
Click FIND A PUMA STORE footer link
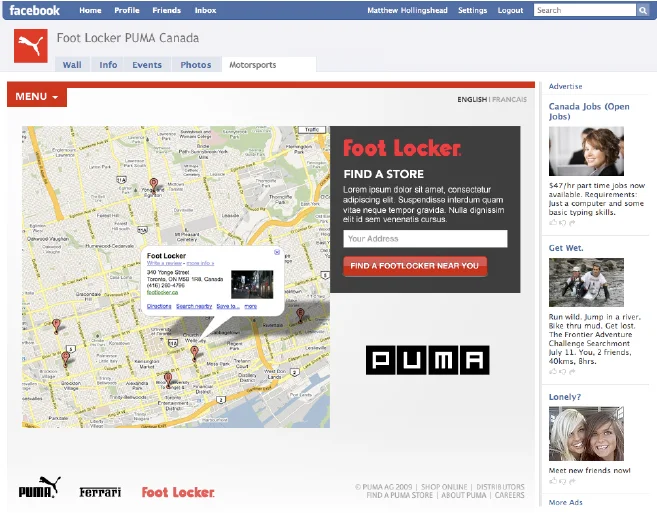coord(399,495)
